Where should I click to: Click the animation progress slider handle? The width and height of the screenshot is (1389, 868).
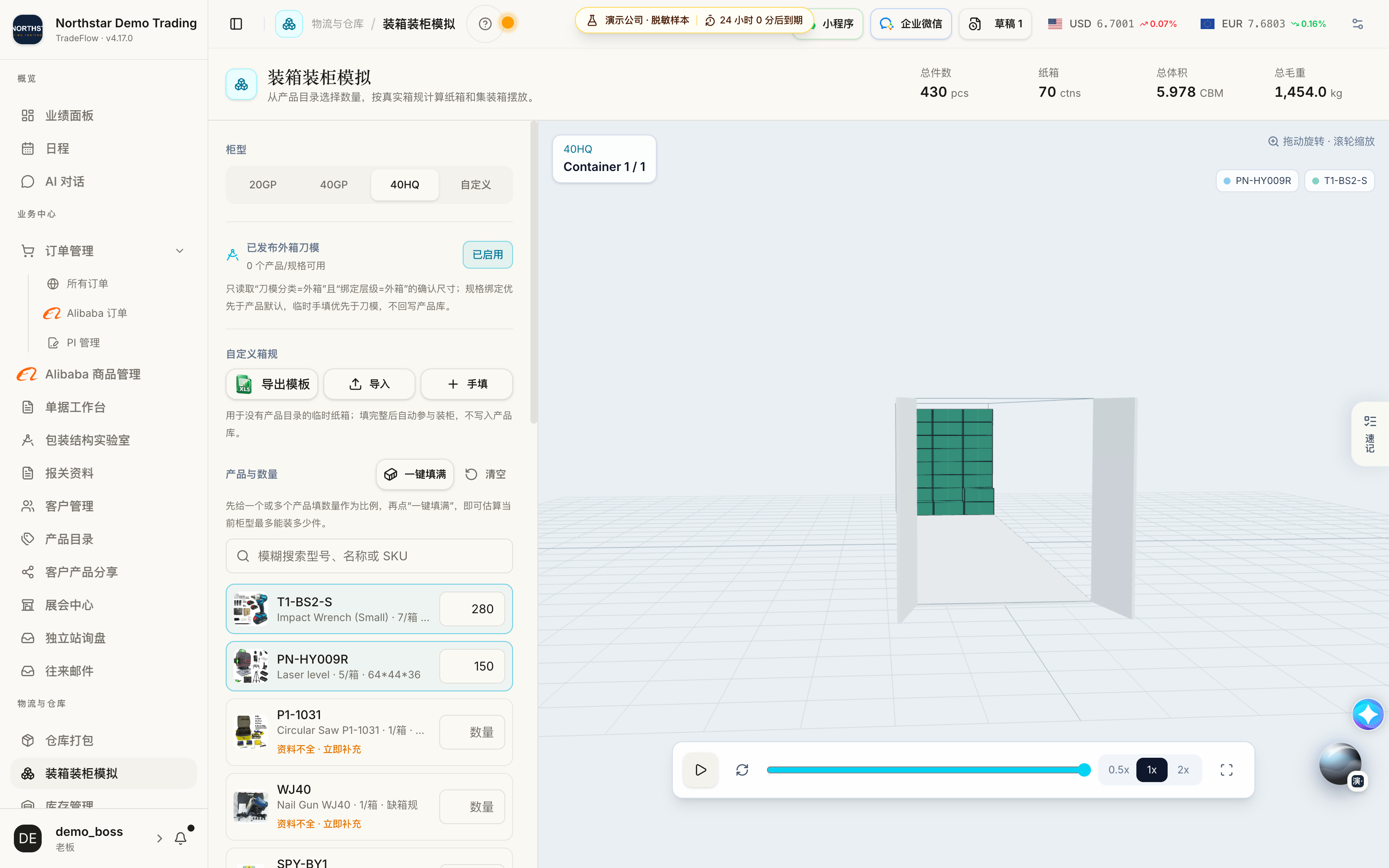point(1084,770)
